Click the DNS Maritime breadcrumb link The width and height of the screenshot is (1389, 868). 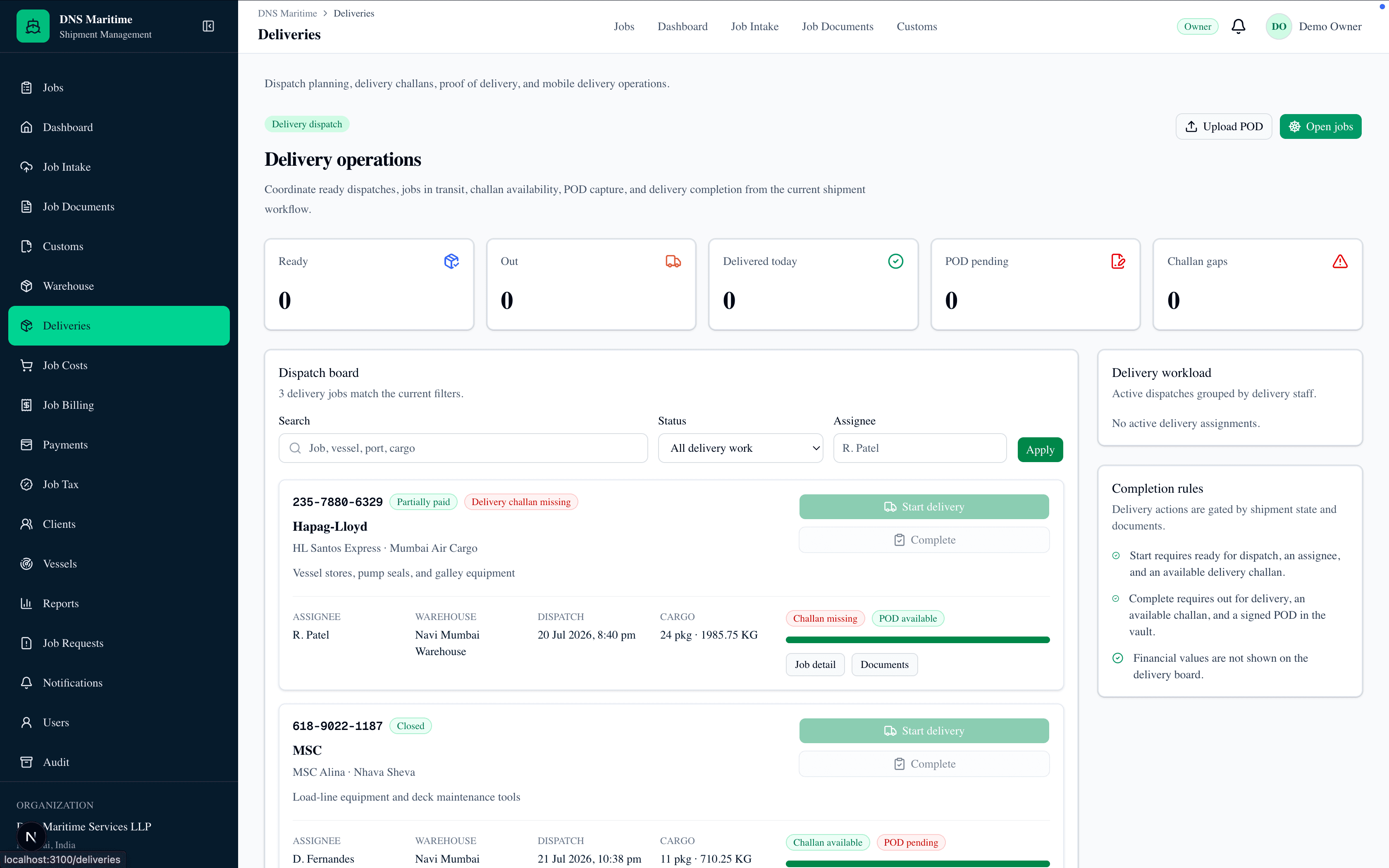click(287, 13)
